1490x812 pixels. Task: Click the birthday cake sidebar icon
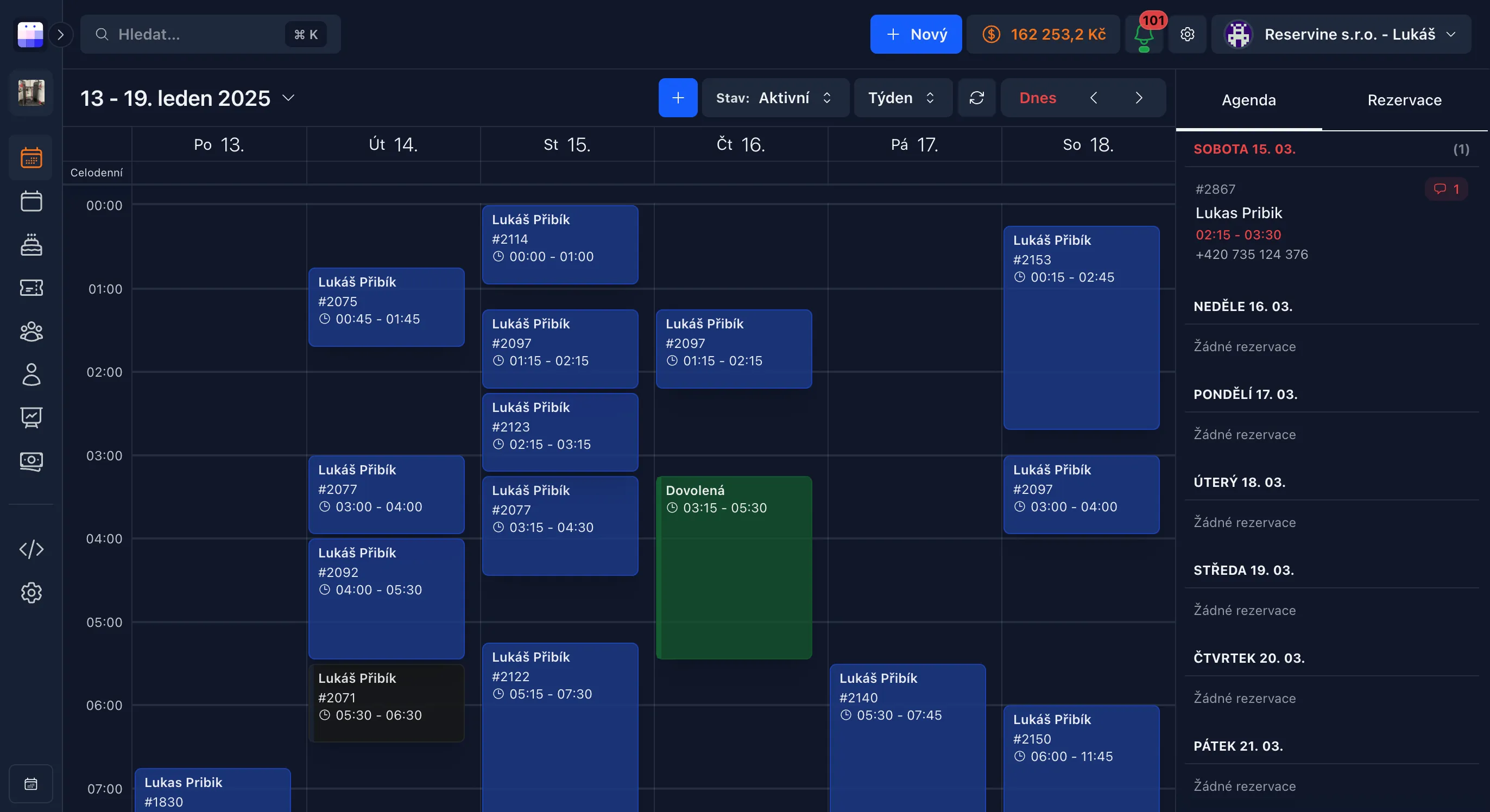[x=31, y=245]
